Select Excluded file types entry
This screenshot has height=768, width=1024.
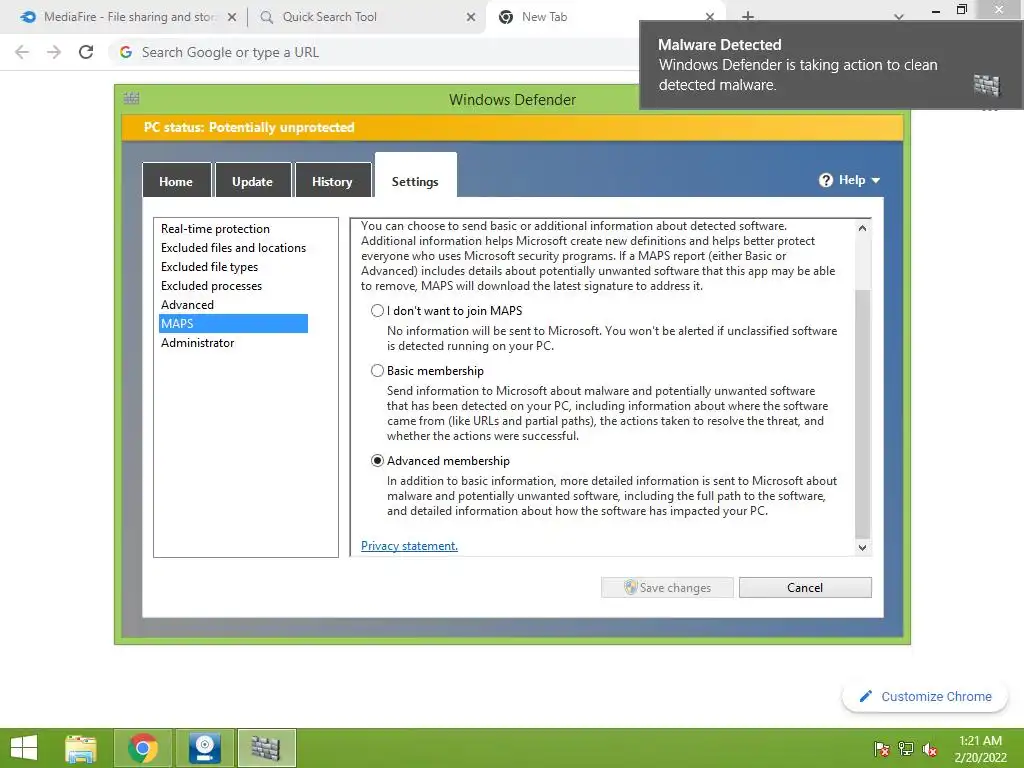coord(209,266)
